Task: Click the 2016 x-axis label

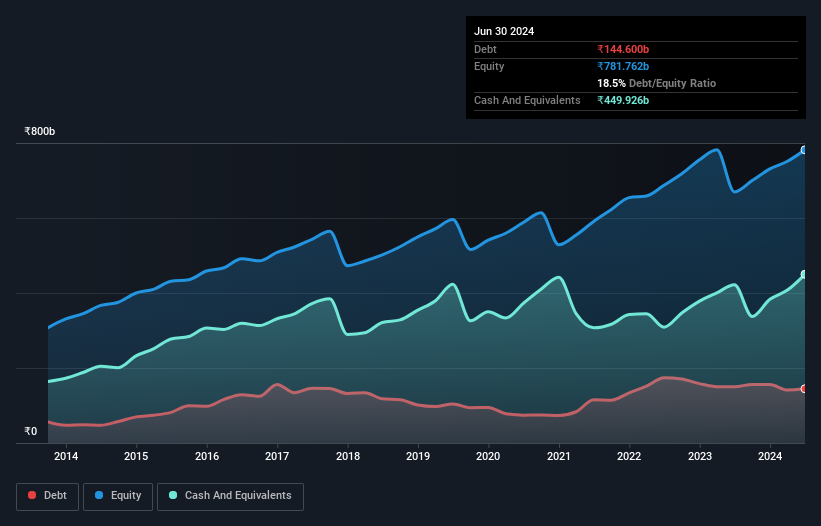Action: (x=207, y=456)
